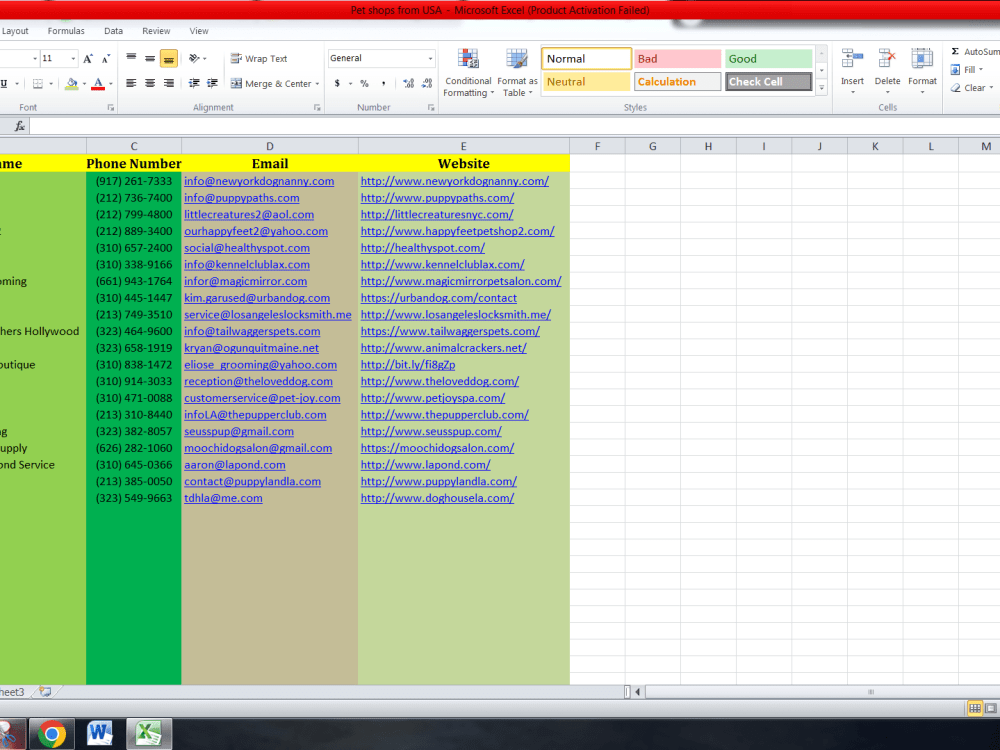This screenshot has width=1000, height=750.
Task: Apply Percent Style
Action: tap(364, 83)
